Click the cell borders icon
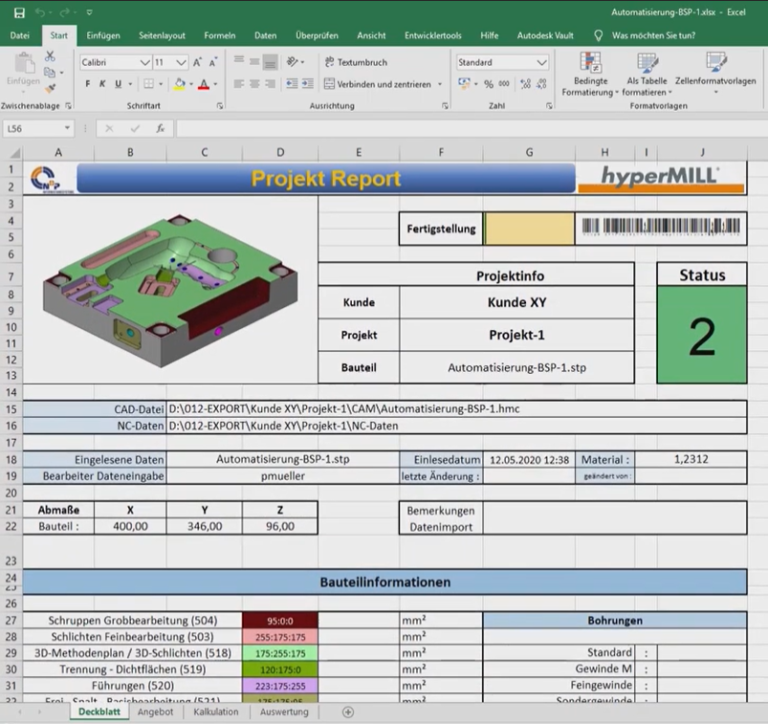The height and width of the screenshot is (724, 768). [149, 84]
